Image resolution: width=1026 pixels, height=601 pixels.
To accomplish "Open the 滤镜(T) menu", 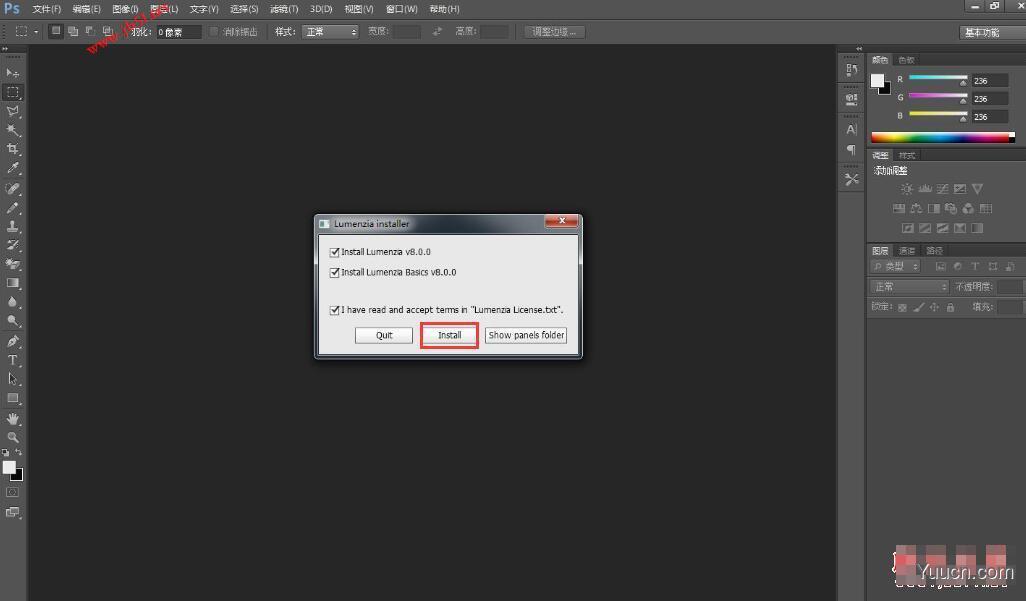I will (284, 9).
